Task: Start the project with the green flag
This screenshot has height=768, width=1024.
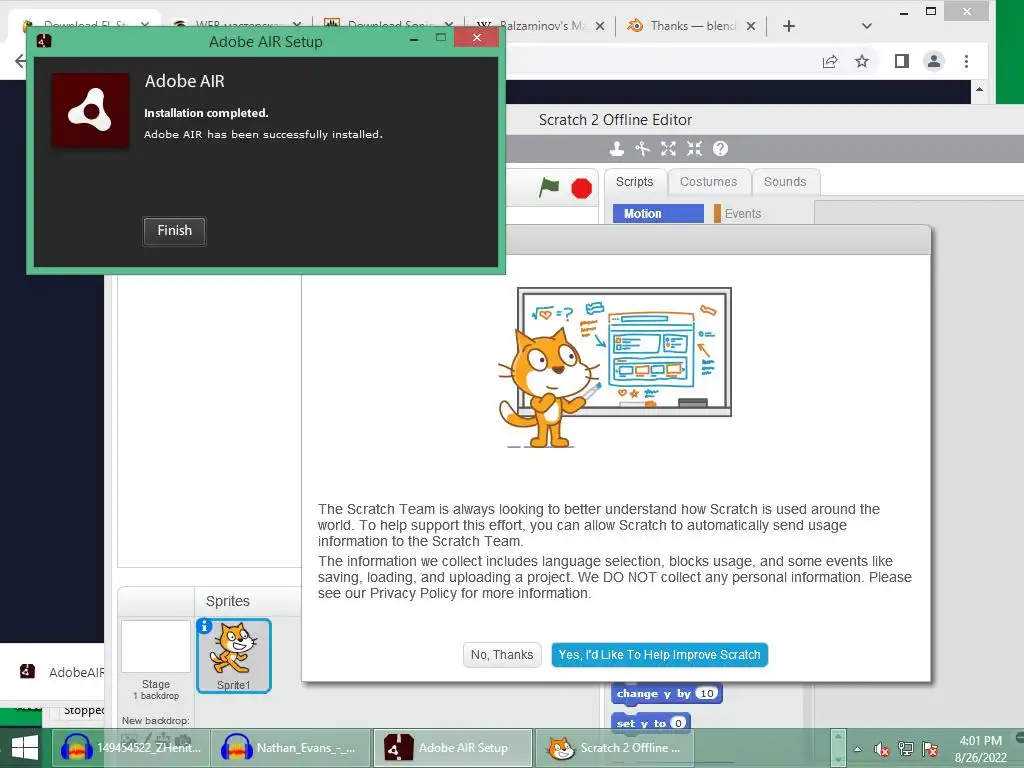Action: coord(549,187)
